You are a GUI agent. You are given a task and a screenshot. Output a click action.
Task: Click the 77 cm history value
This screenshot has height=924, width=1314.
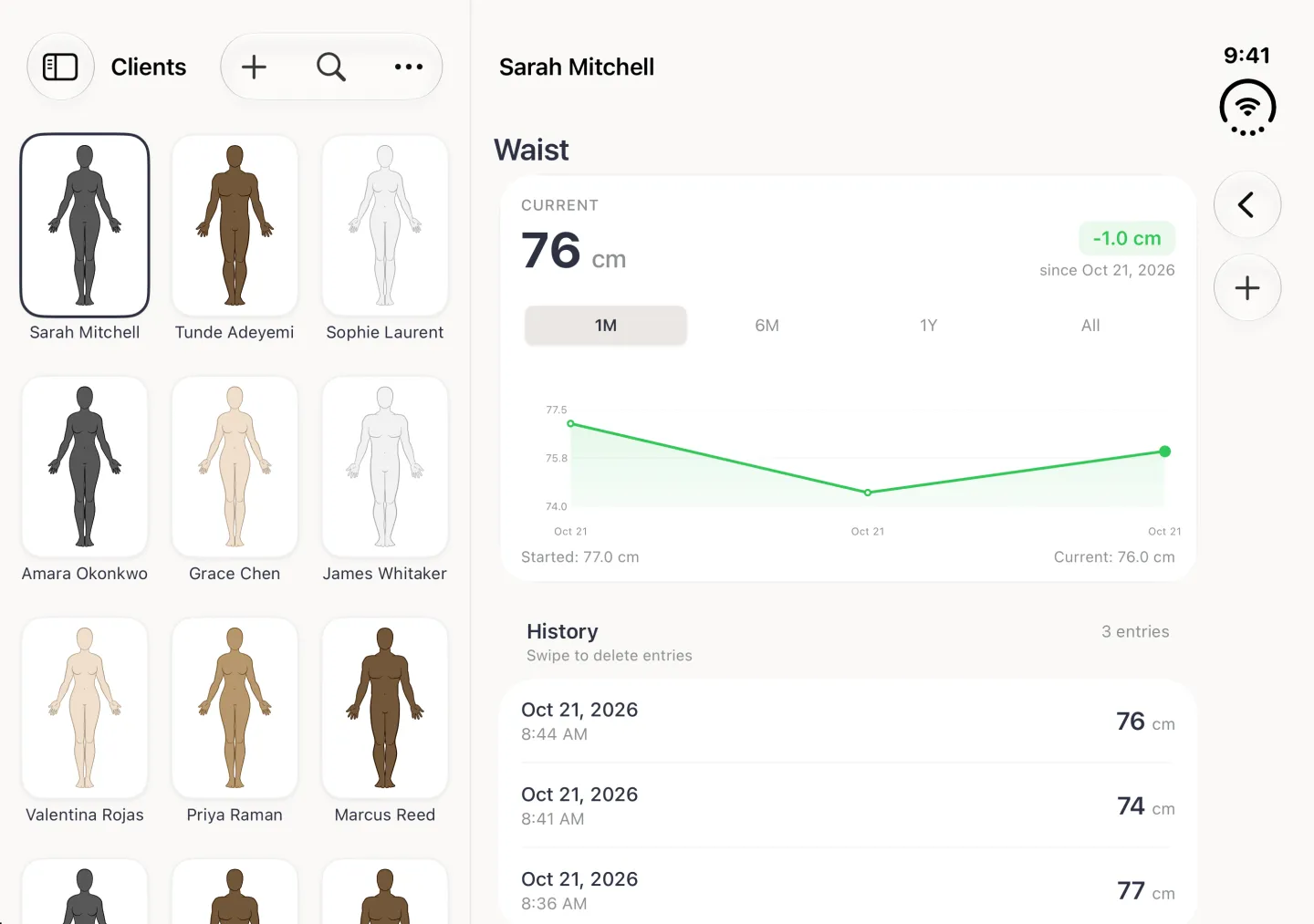(x=1146, y=891)
